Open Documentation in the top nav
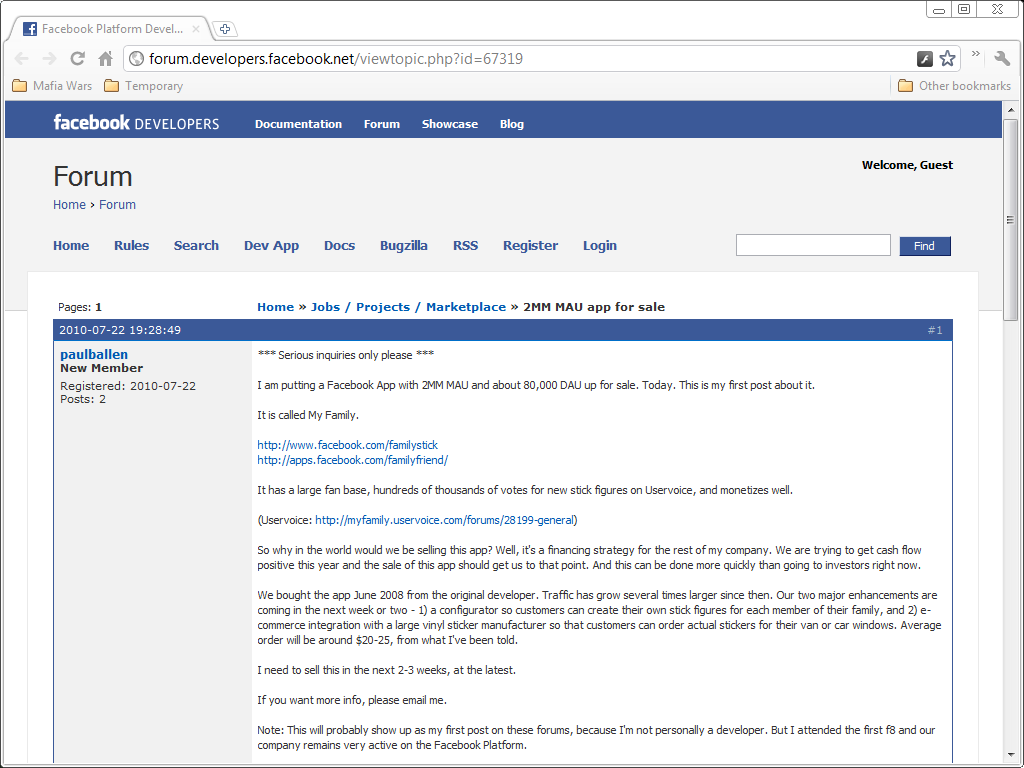Viewport: 1024px width, 768px height. pyautogui.click(x=298, y=124)
